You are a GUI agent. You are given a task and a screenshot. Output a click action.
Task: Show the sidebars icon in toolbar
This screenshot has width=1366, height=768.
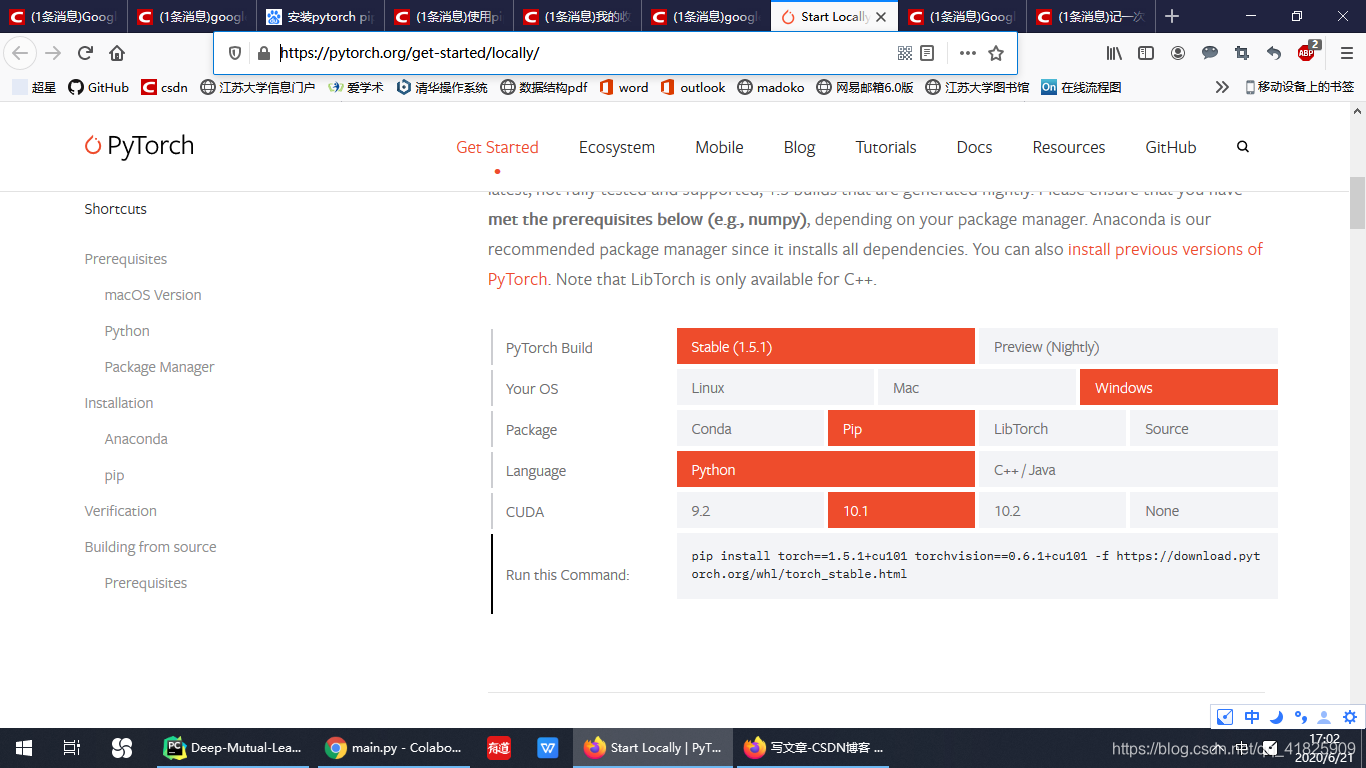click(x=1146, y=53)
